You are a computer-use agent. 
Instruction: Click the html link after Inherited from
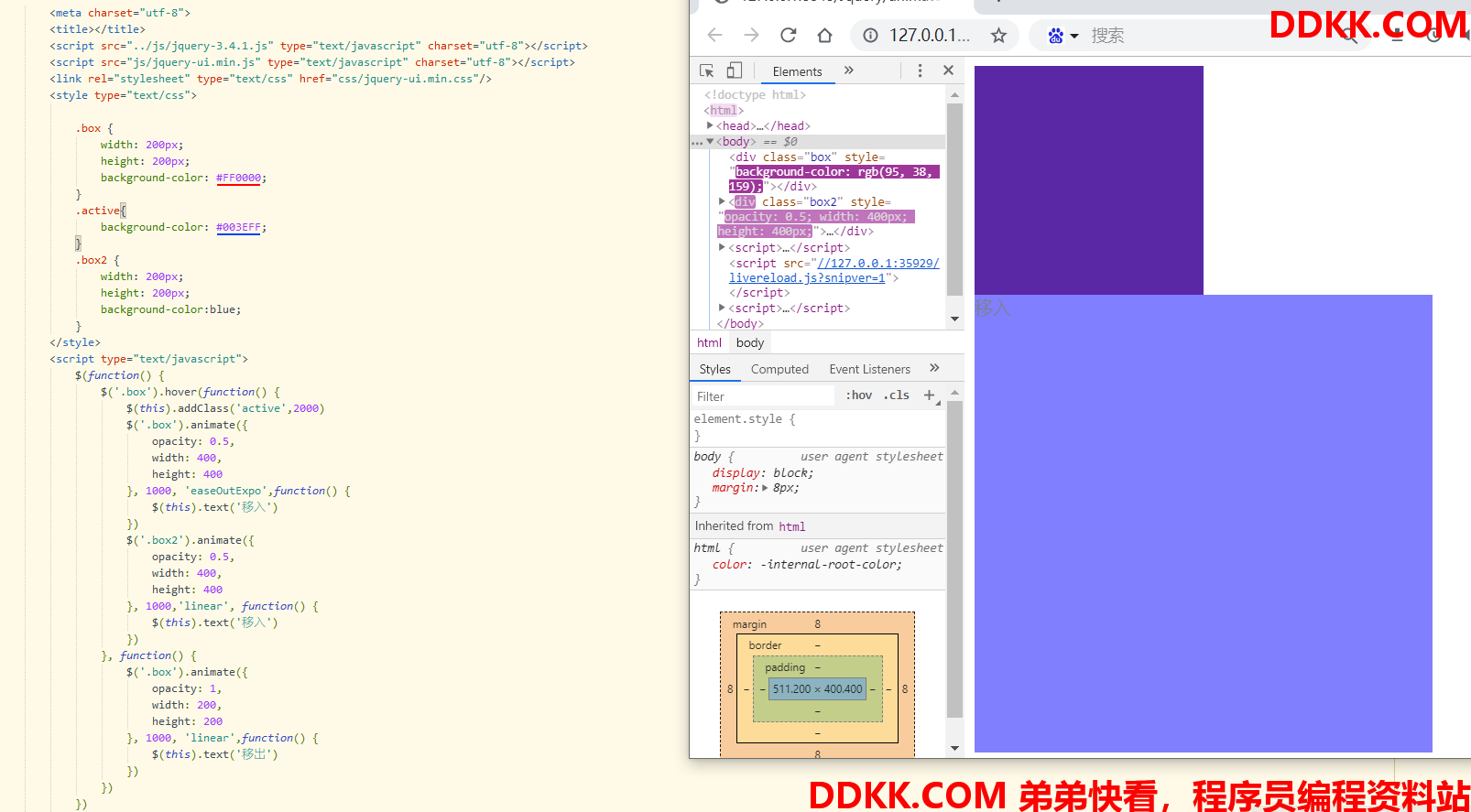(792, 526)
